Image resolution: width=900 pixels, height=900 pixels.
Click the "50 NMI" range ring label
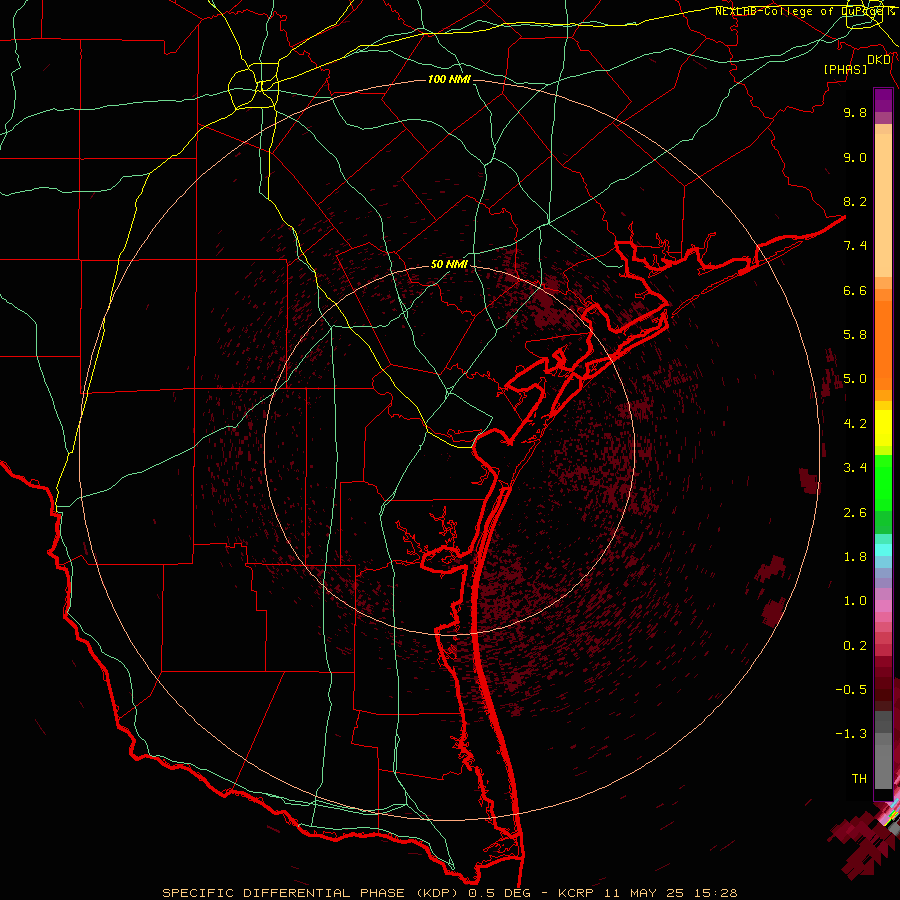coord(449,264)
